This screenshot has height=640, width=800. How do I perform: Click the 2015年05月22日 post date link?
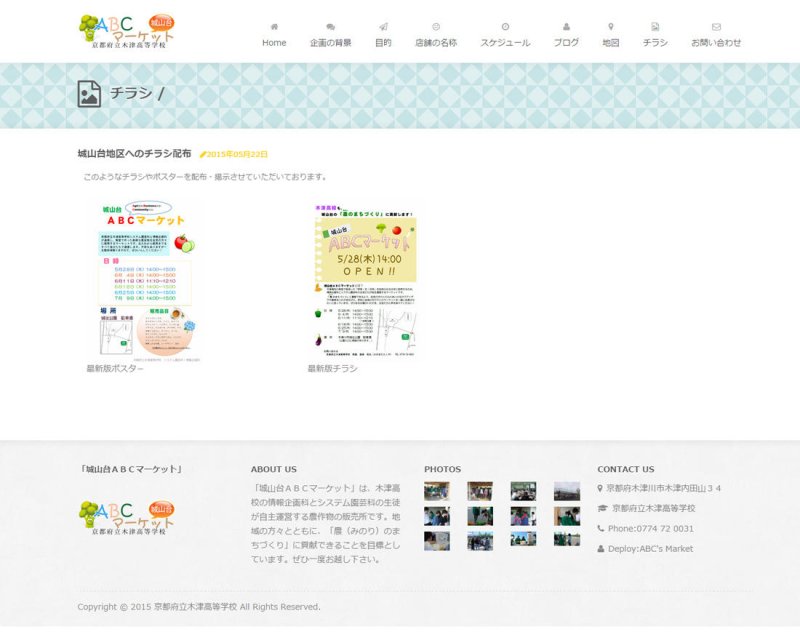point(237,155)
